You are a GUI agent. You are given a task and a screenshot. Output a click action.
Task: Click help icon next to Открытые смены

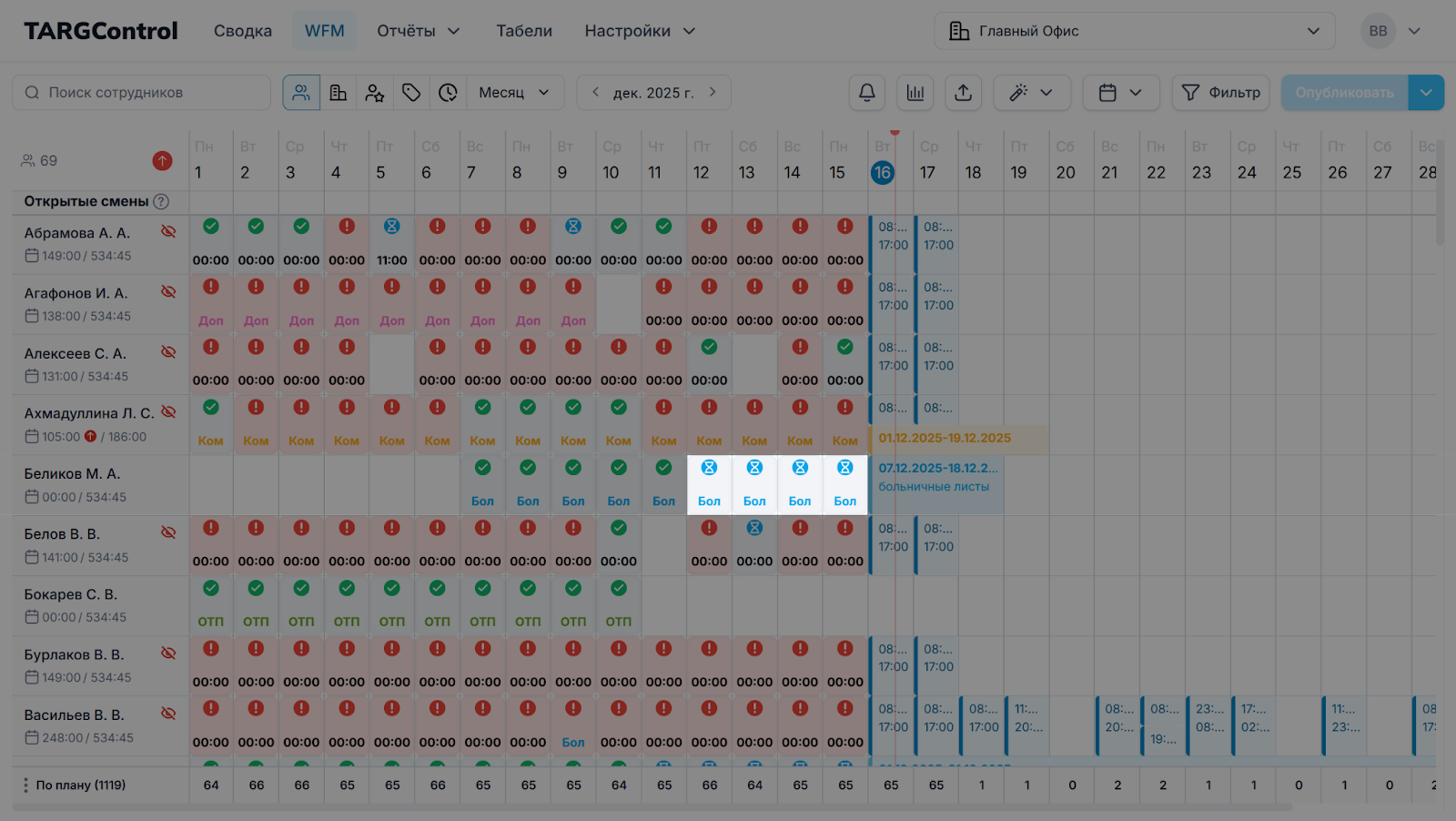[x=161, y=202]
